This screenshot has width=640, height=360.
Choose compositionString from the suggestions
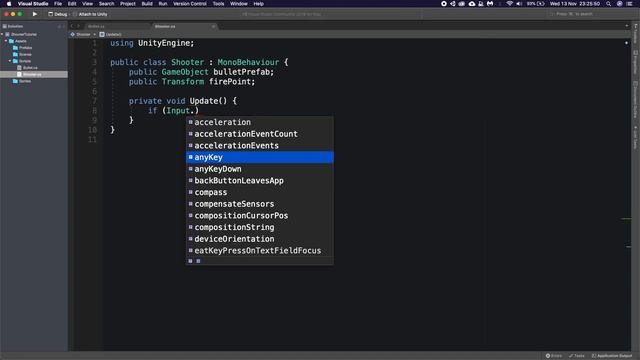point(260,227)
